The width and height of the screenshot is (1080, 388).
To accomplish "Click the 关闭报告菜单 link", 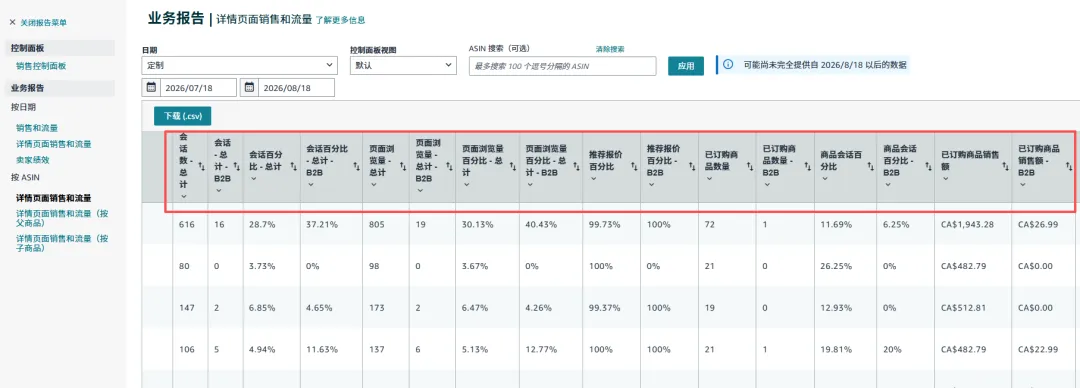I will (43, 23).
